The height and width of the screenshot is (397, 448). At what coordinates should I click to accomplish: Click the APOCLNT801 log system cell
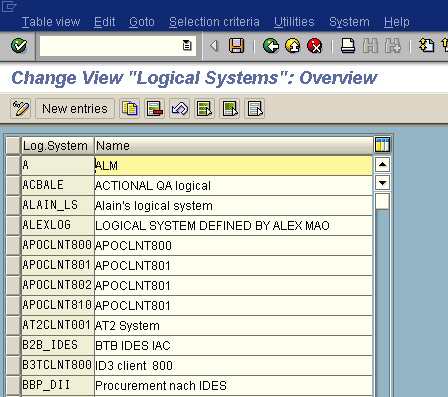[58, 265]
